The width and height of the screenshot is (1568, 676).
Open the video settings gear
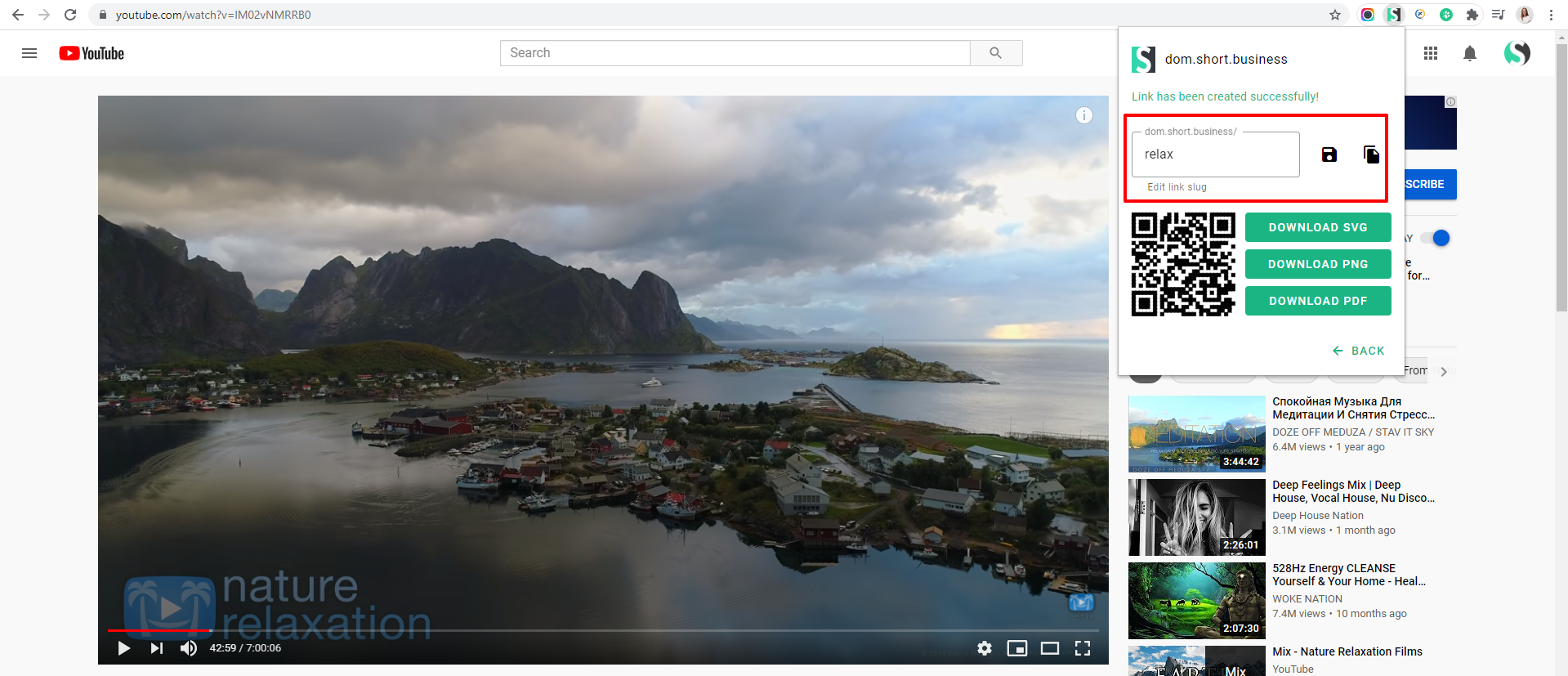(985, 648)
